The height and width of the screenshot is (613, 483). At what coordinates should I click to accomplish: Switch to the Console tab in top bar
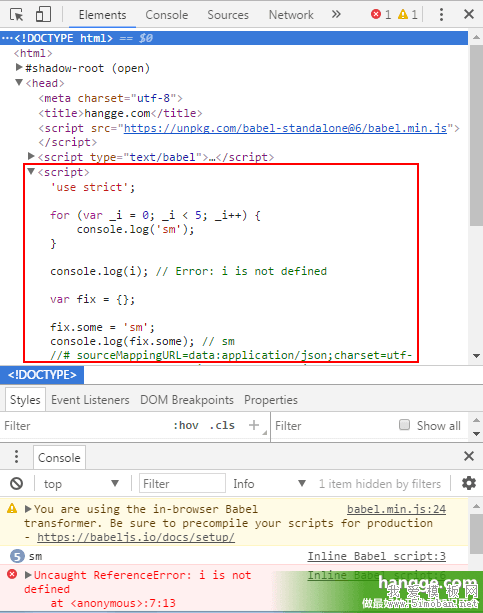point(167,15)
